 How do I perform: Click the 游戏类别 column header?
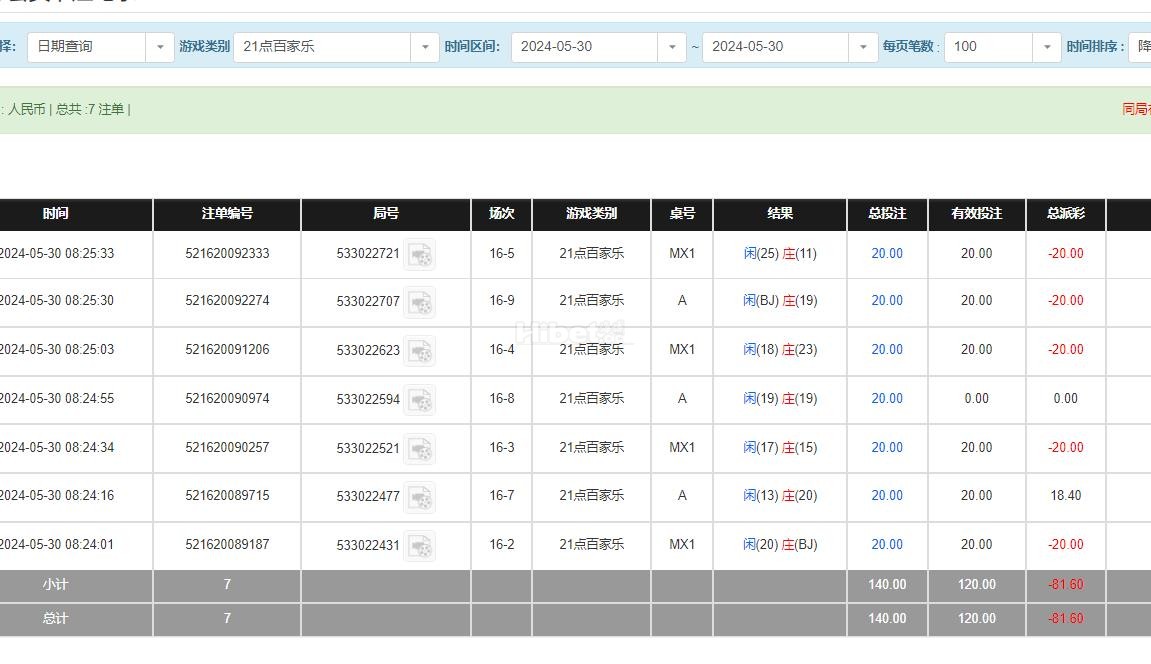click(592, 214)
